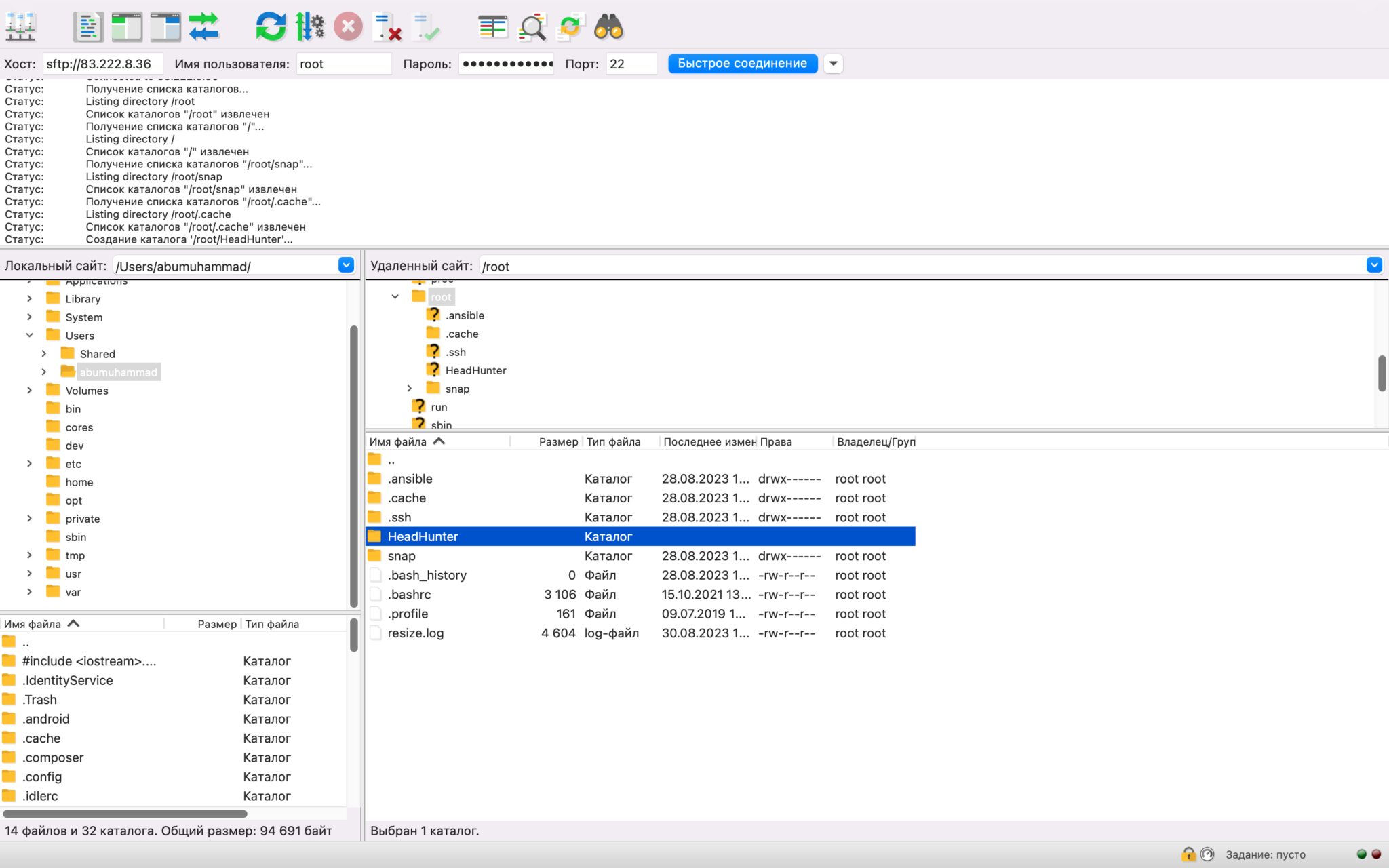This screenshot has height=868, width=1389.
Task: Click the encryption lock icon in status bar
Action: [x=1188, y=854]
